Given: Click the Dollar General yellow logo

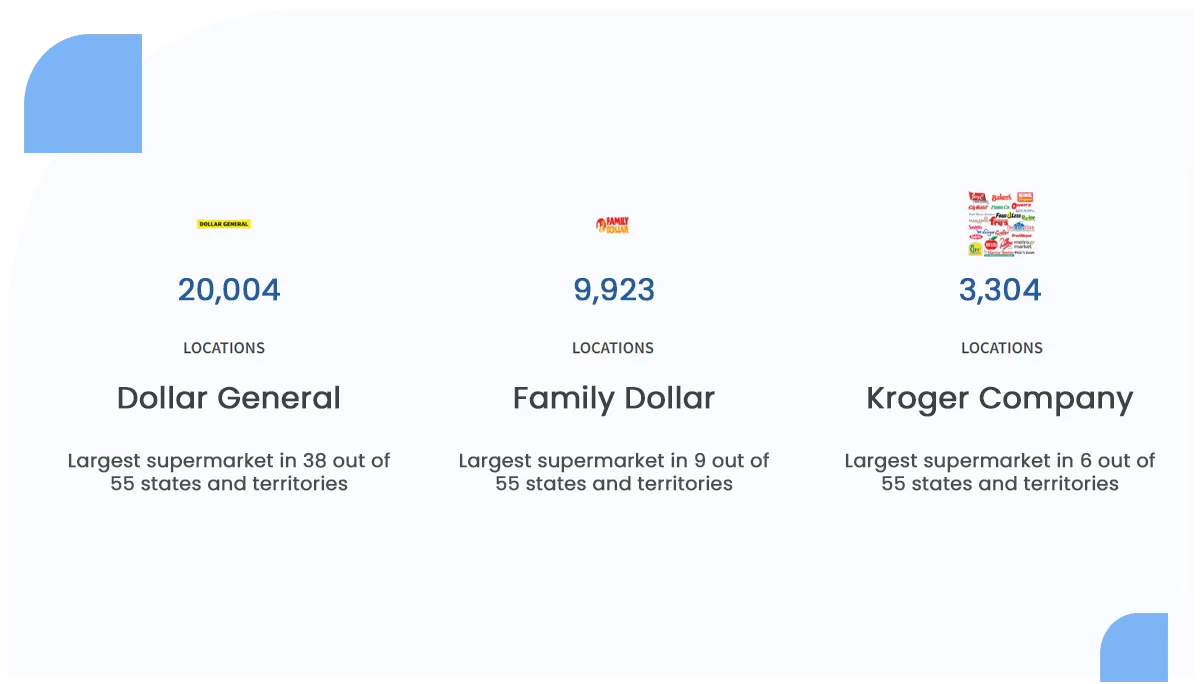Looking at the screenshot, I should 224,224.
